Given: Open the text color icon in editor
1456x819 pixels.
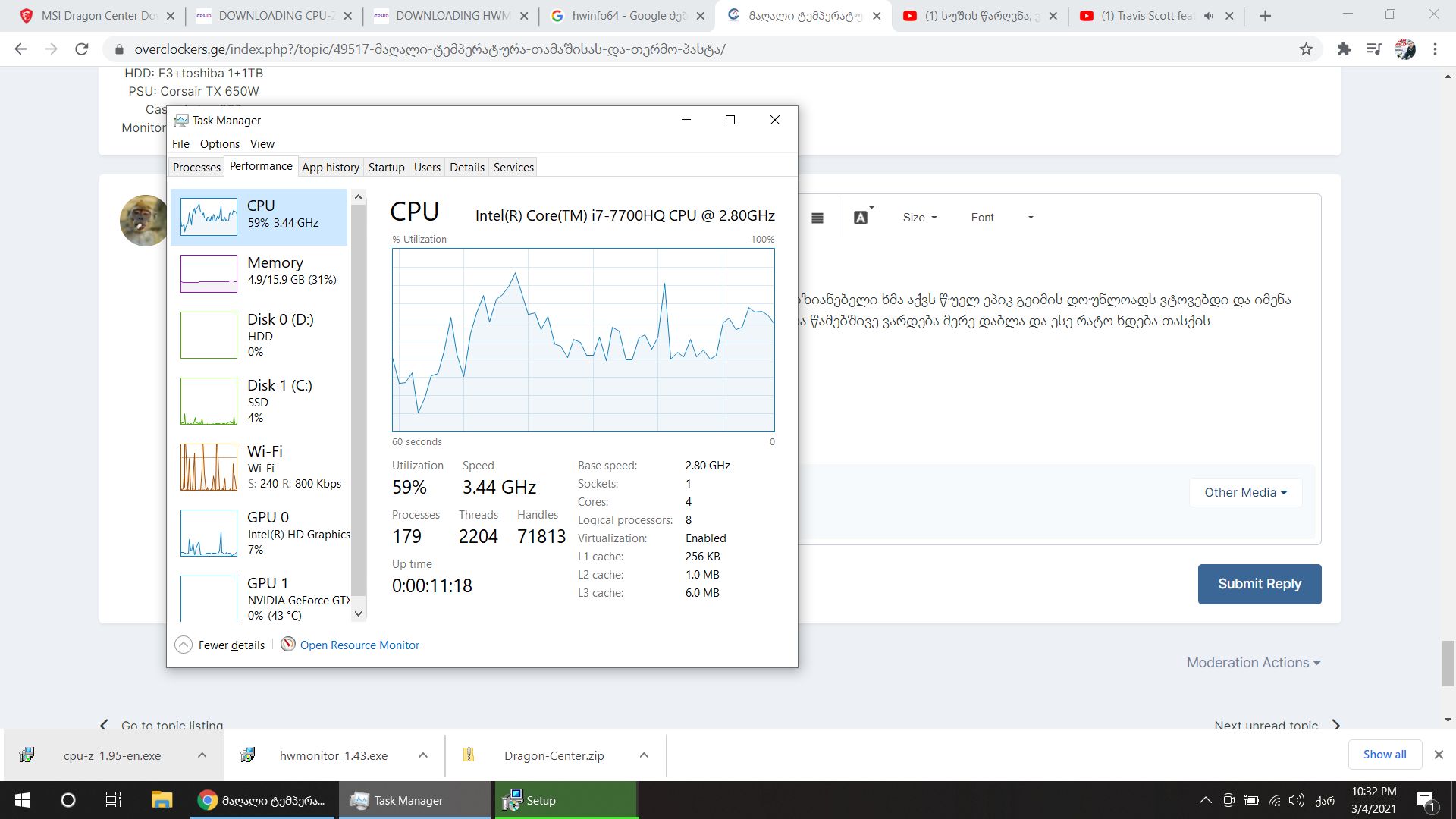Looking at the screenshot, I should 861,218.
